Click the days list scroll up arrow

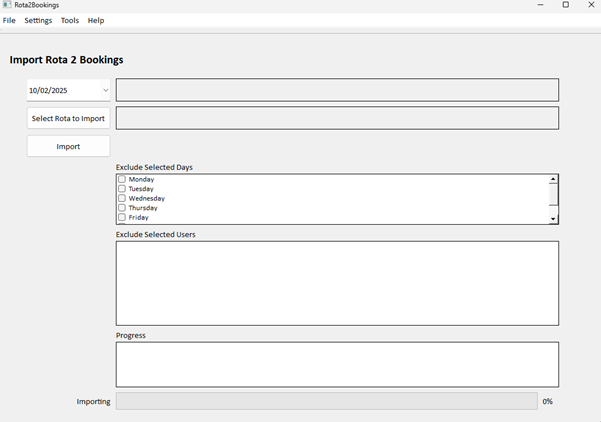coord(553,180)
